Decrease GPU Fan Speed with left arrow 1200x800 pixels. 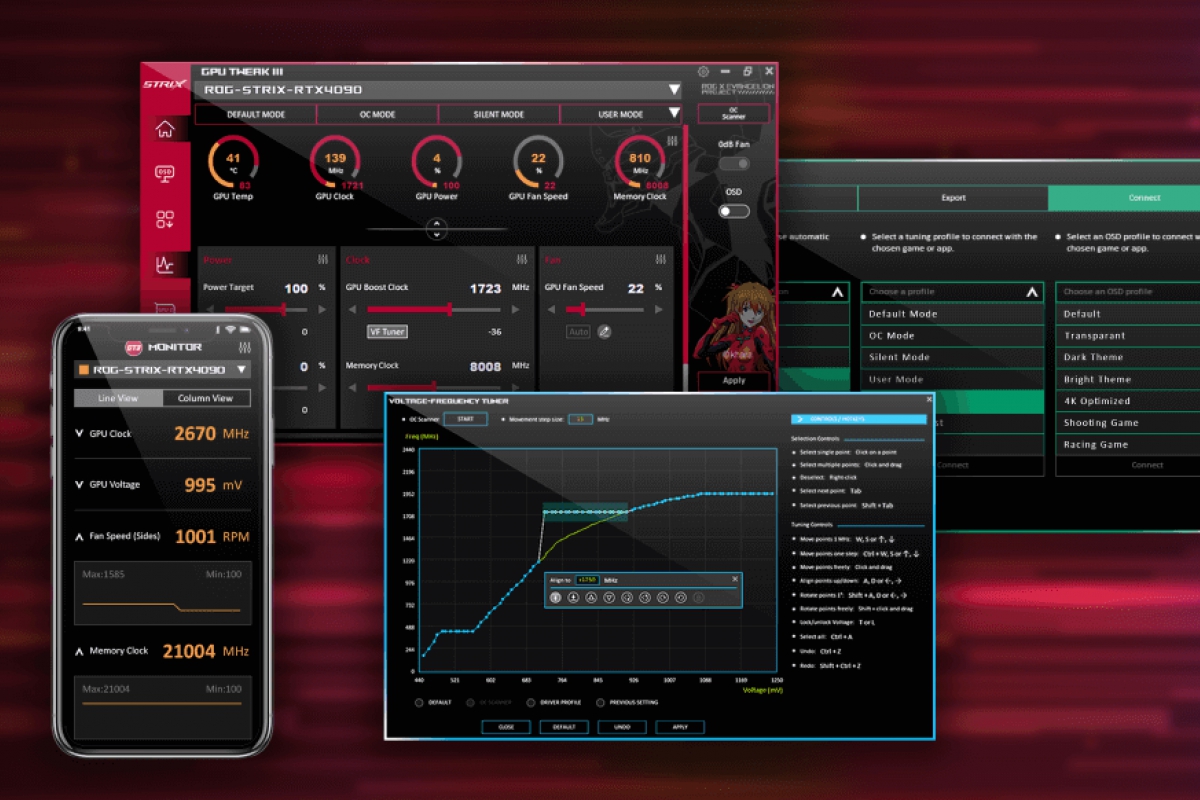tap(550, 310)
